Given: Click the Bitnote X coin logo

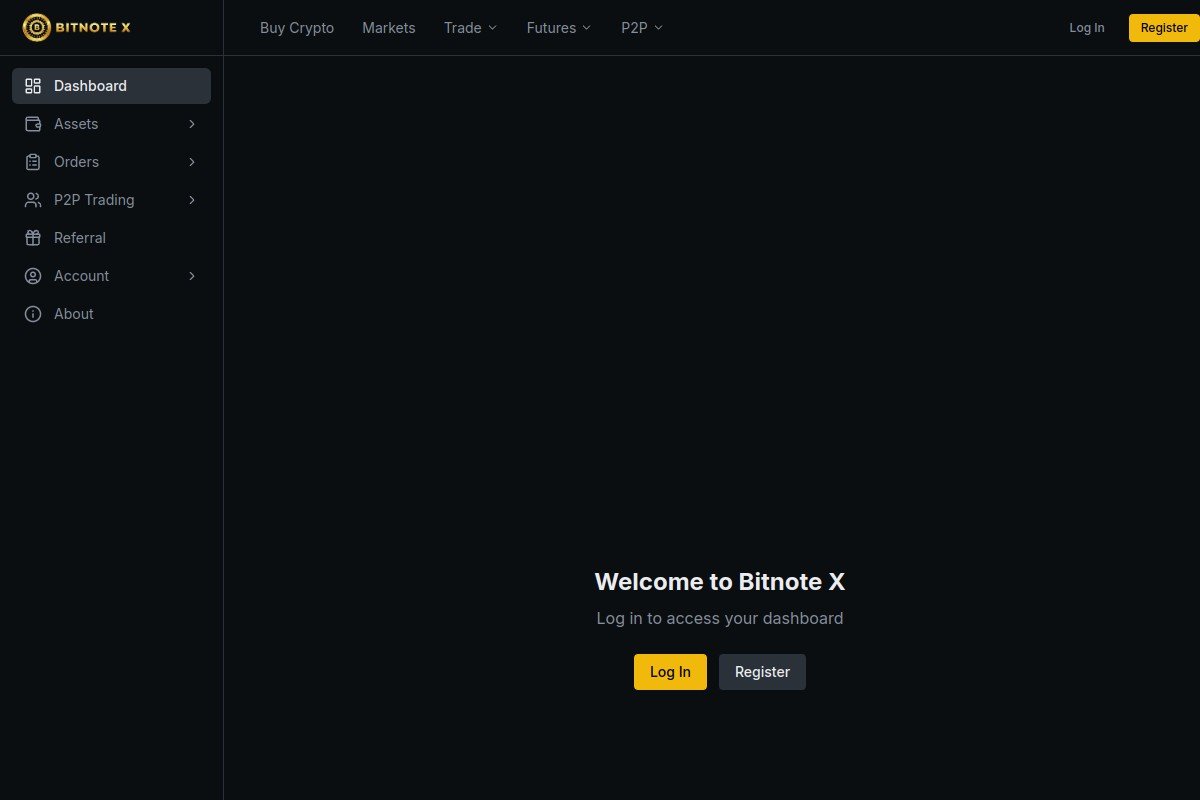Looking at the screenshot, I should tap(36, 28).
